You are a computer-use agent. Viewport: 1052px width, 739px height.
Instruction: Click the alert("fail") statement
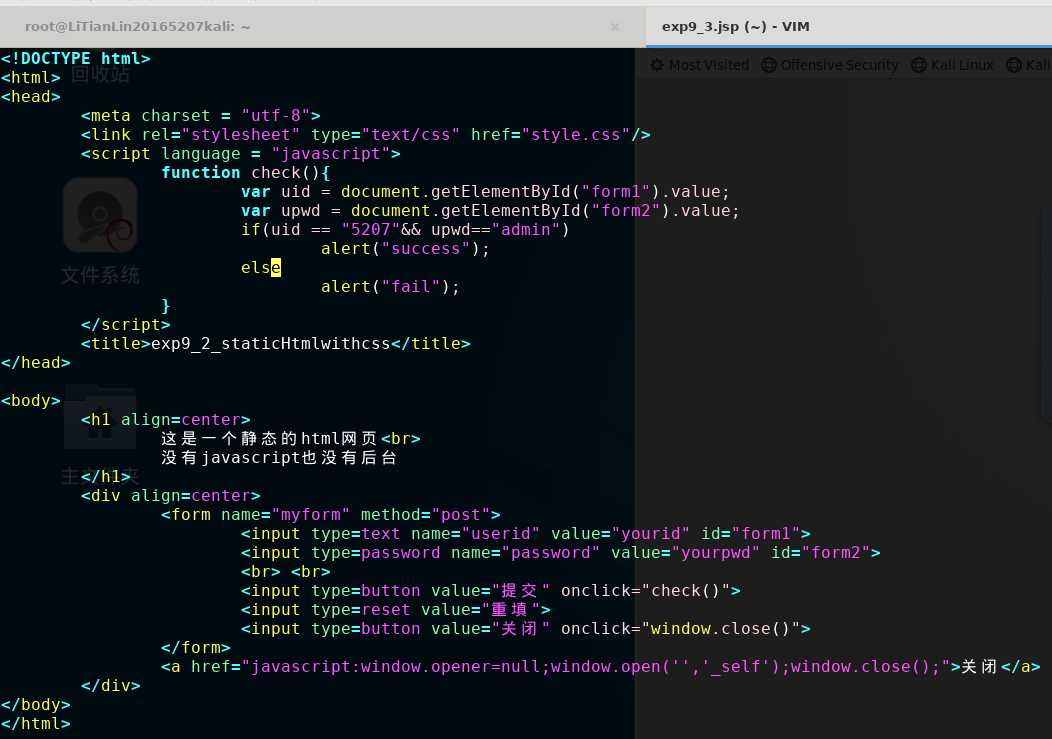point(390,287)
